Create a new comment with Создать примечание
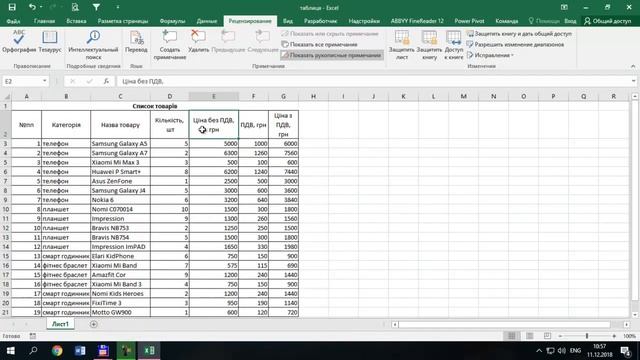This screenshot has height=360, width=640. [170, 45]
